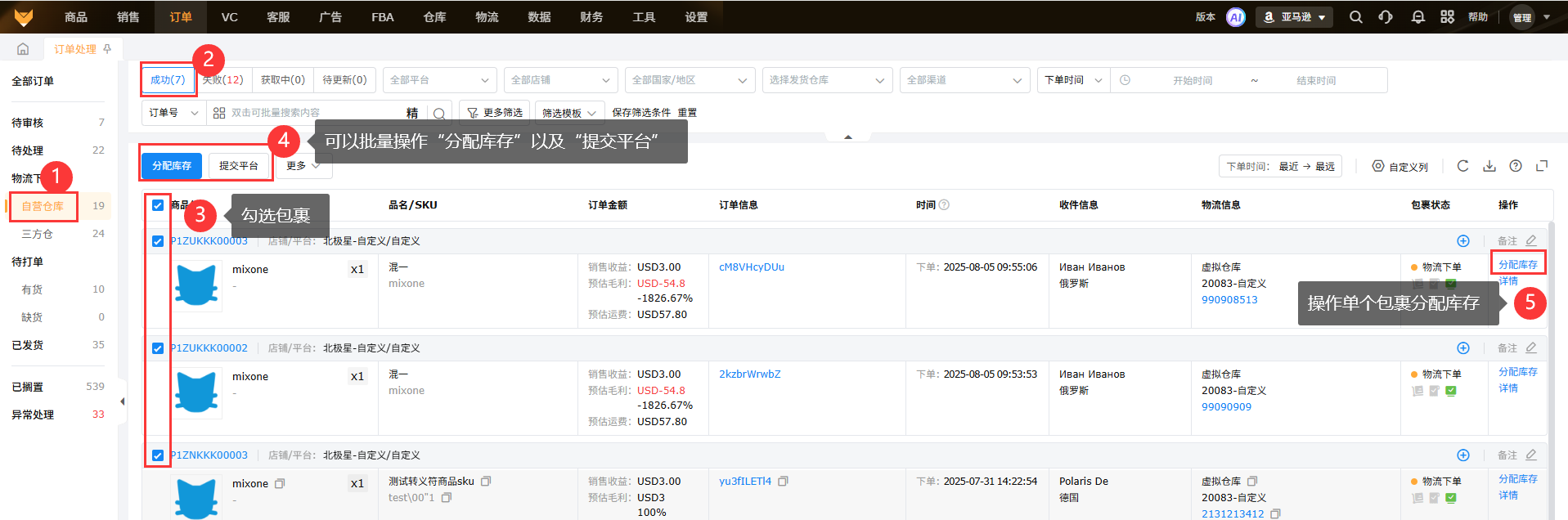
Task: Open the help question mark icon
Action: (x=1516, y=166)
